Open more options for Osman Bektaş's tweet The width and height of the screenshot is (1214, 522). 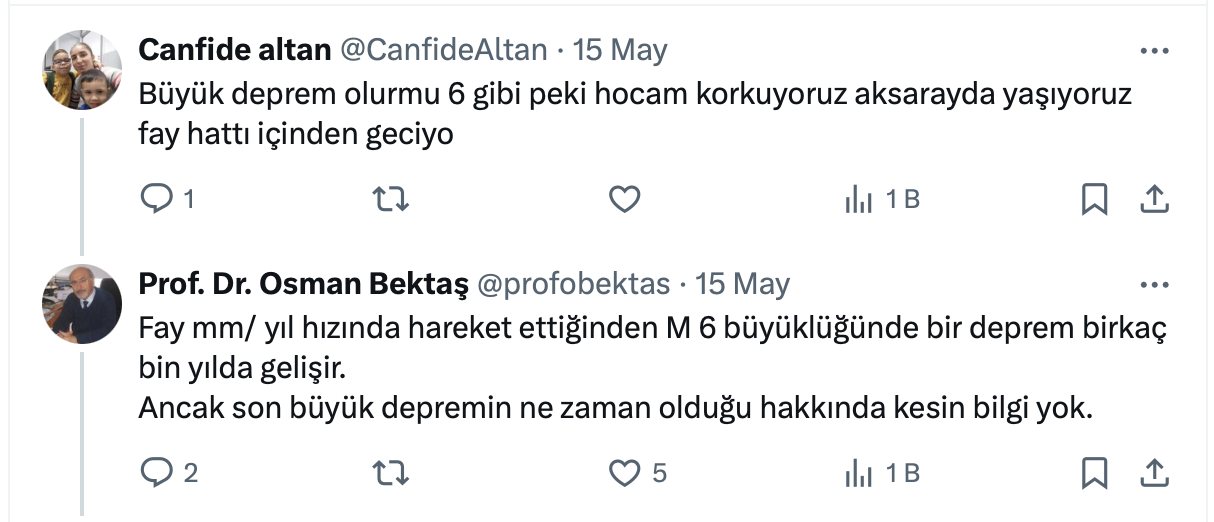click(1155, 285)
